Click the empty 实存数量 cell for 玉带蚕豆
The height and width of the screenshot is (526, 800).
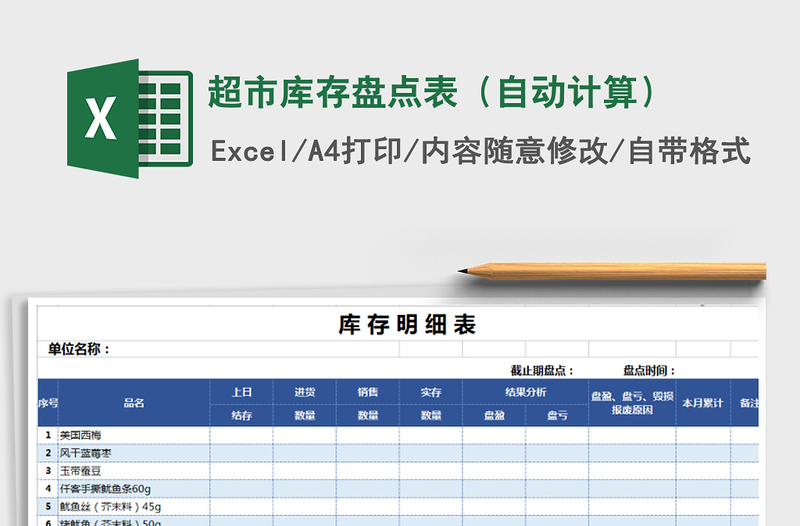point(431,471)
